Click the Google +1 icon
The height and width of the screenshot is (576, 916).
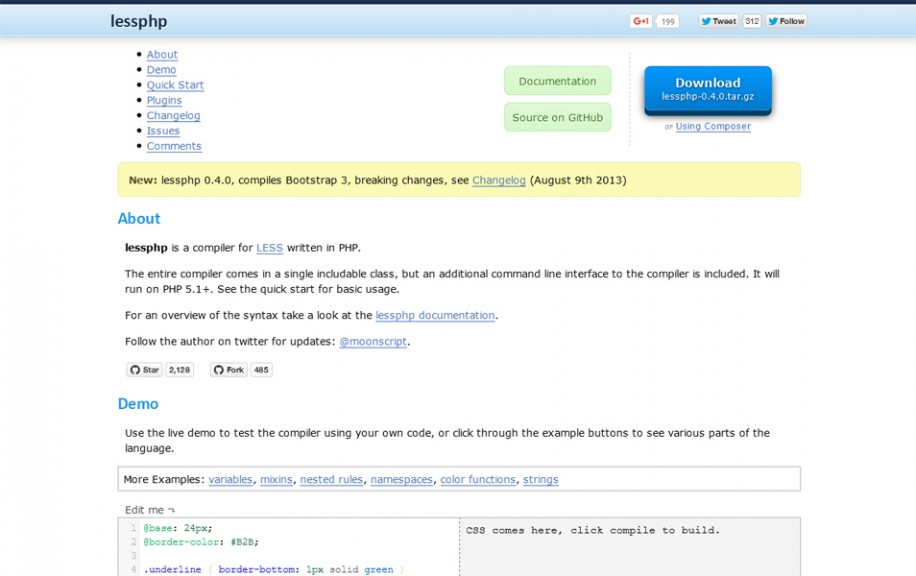pyautogui.click(x=639, y=19)
